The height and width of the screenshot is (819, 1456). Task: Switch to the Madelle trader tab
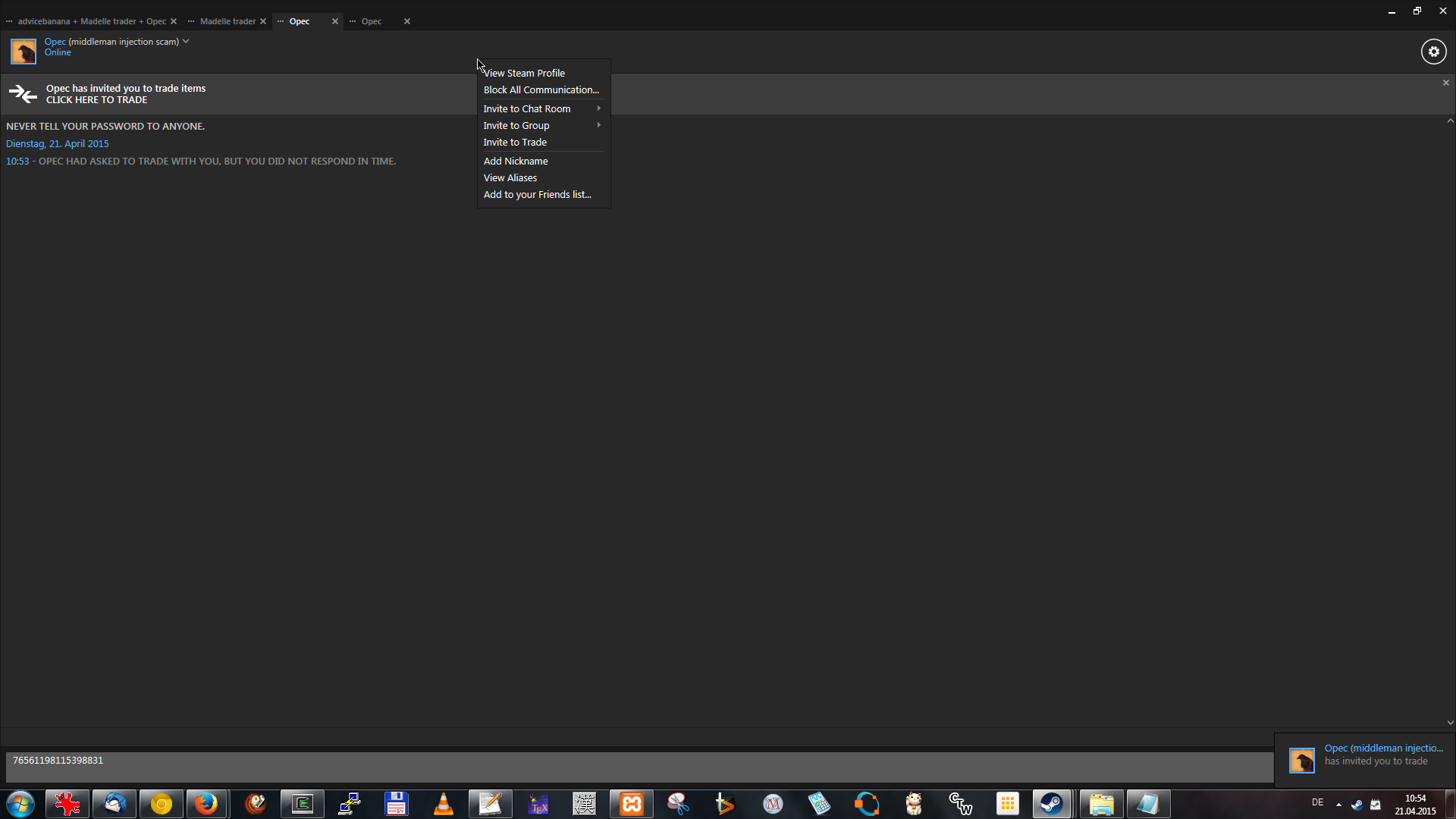(x=227, y=21)
